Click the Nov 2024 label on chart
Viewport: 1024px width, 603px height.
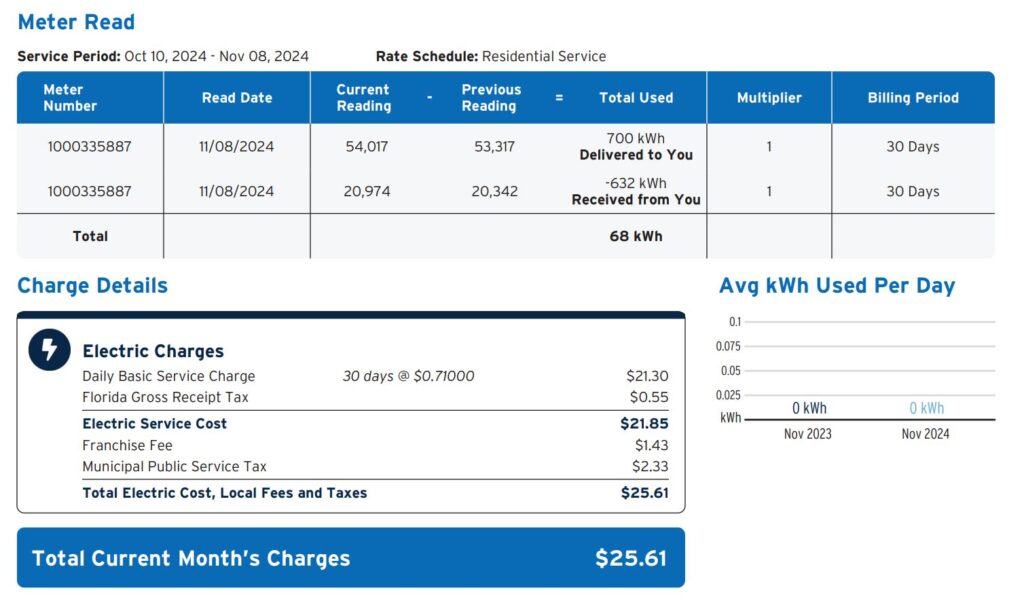pos(925,434)
